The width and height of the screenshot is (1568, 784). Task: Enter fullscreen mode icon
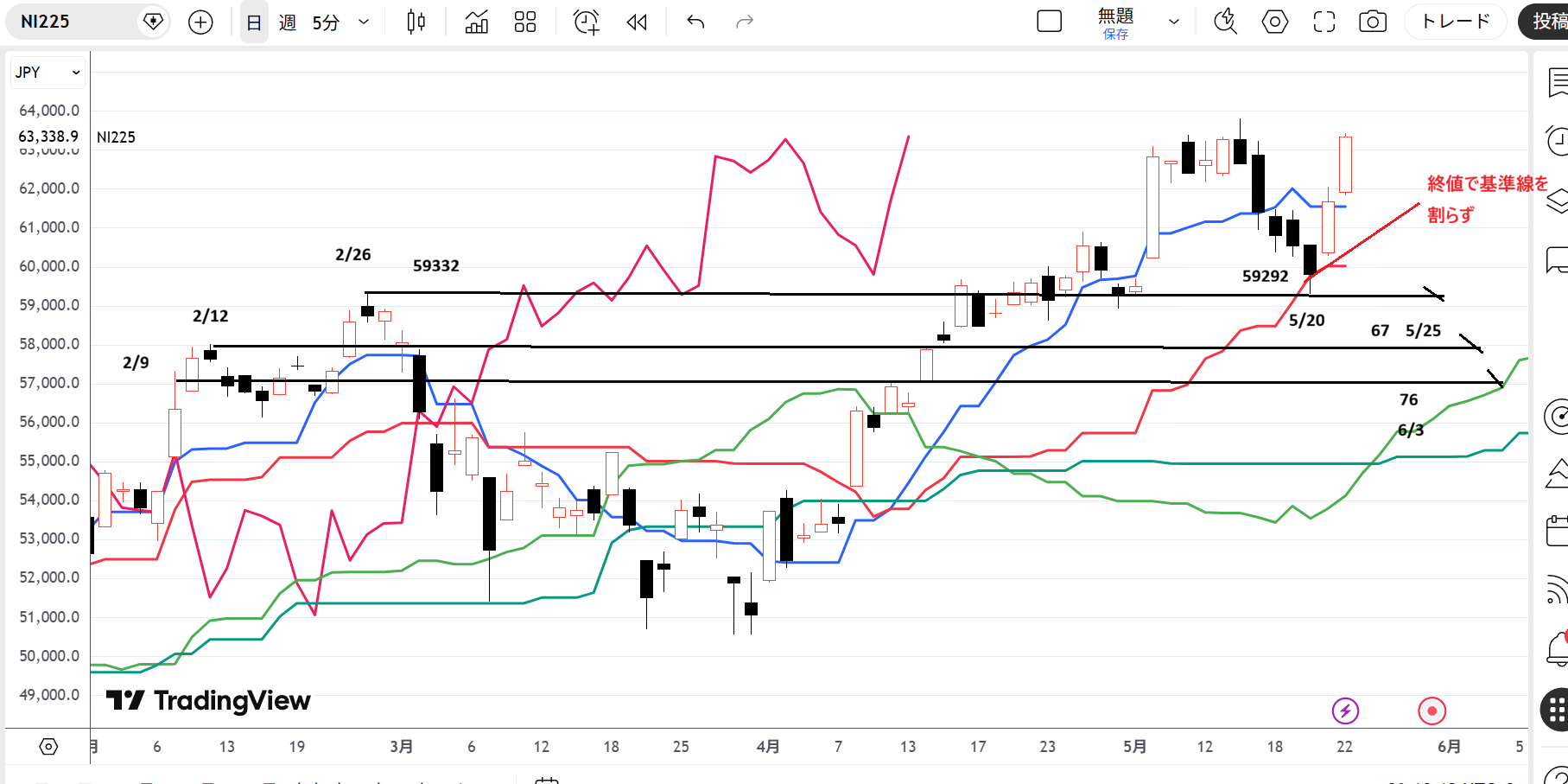[1324, 22]
